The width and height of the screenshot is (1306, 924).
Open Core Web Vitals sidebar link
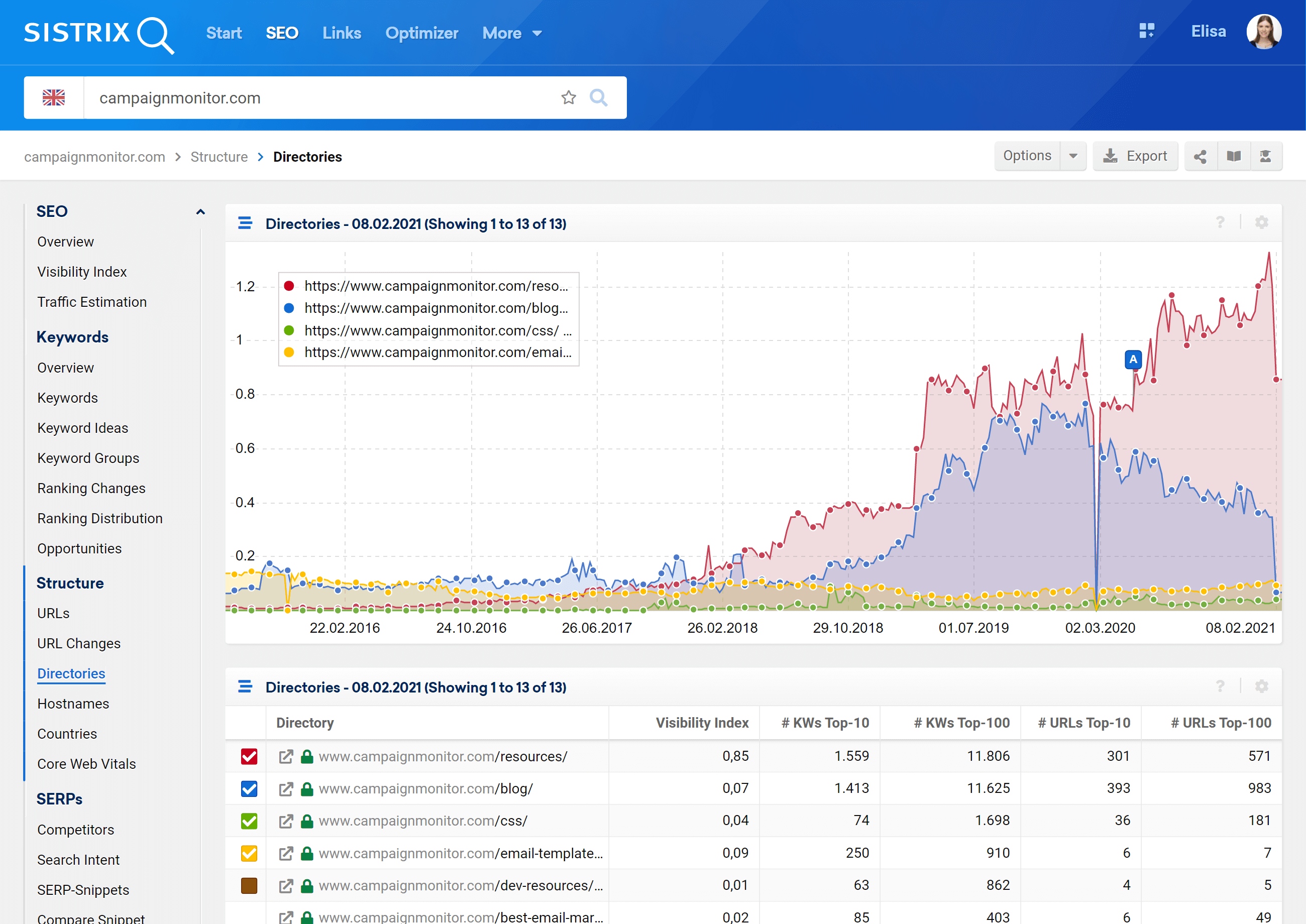pyautogui.click(x=86, y=764)
